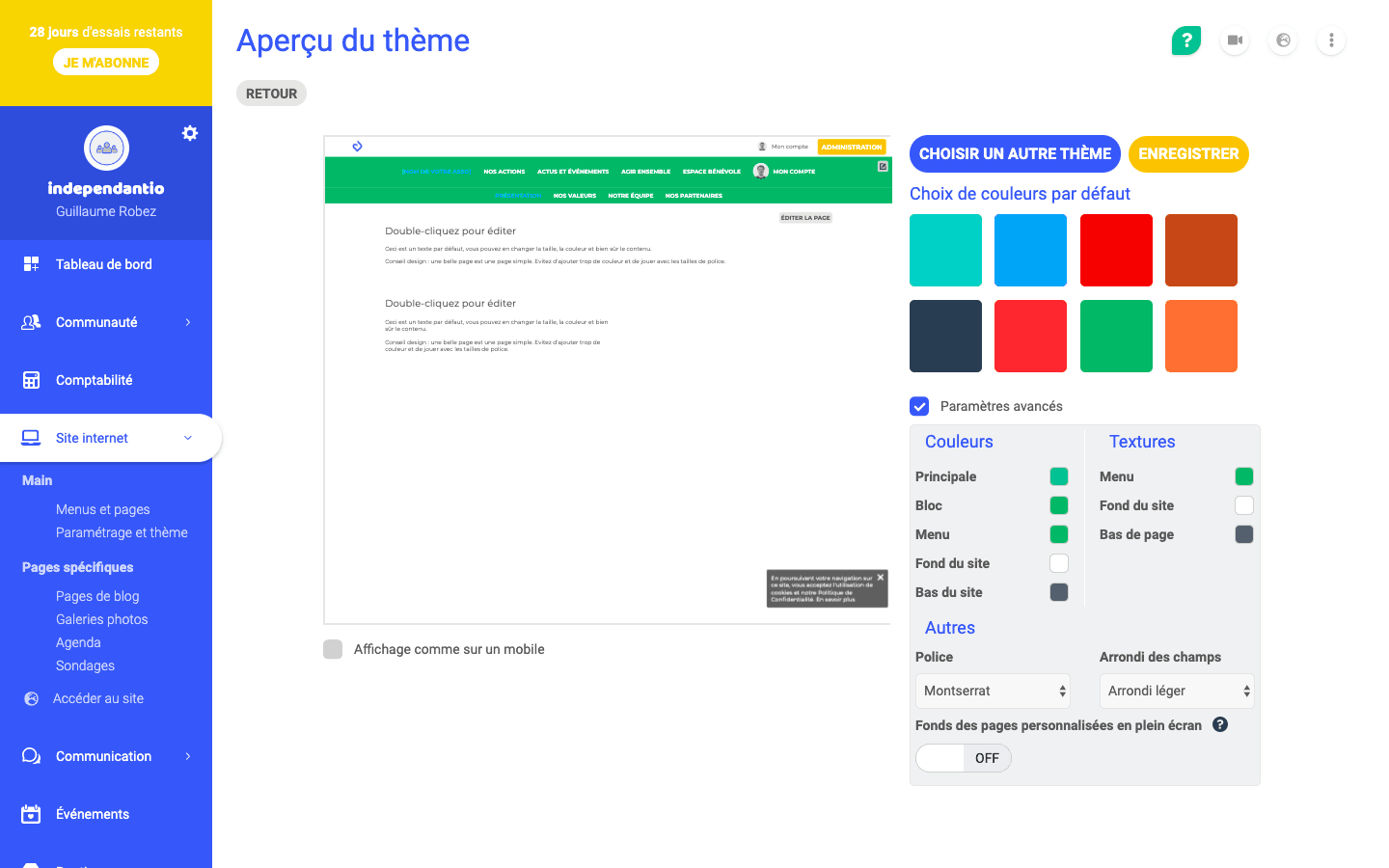Click JE M'ABONNE subscribe button
Image resolution: width=1389 pixels, height=868 pixels.
[106, 62]
